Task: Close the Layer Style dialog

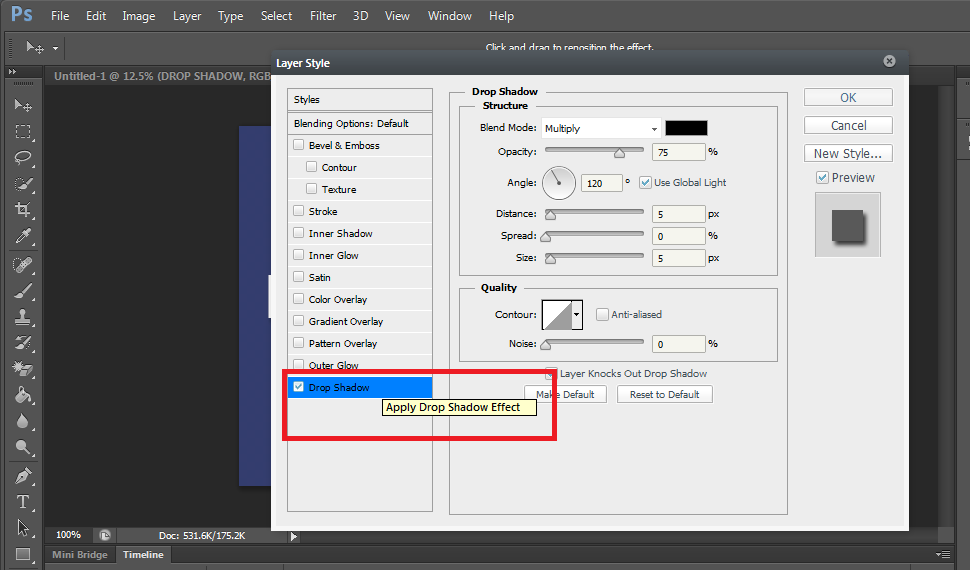Action: coord(889,61)
